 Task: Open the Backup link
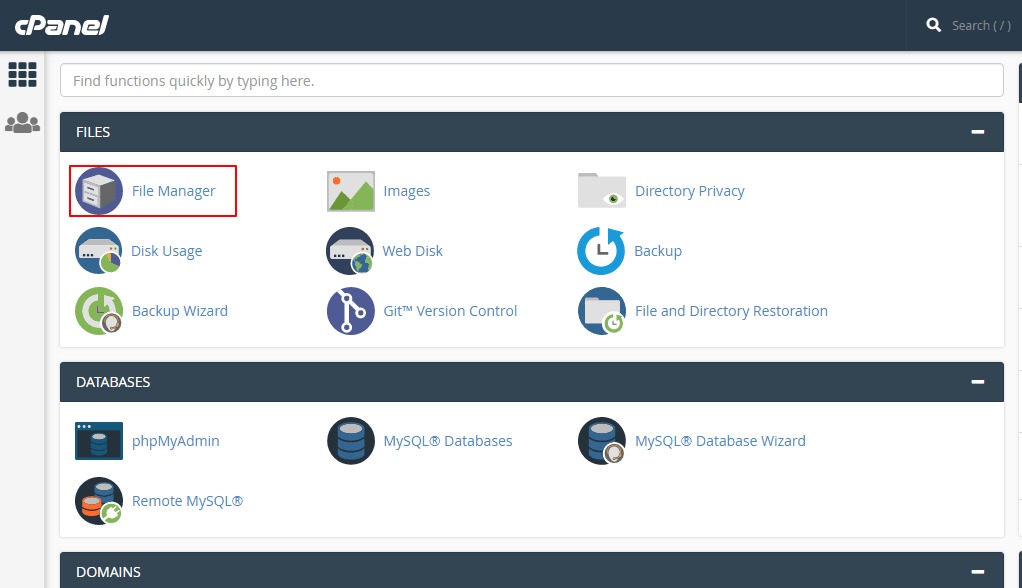[658, 251]
